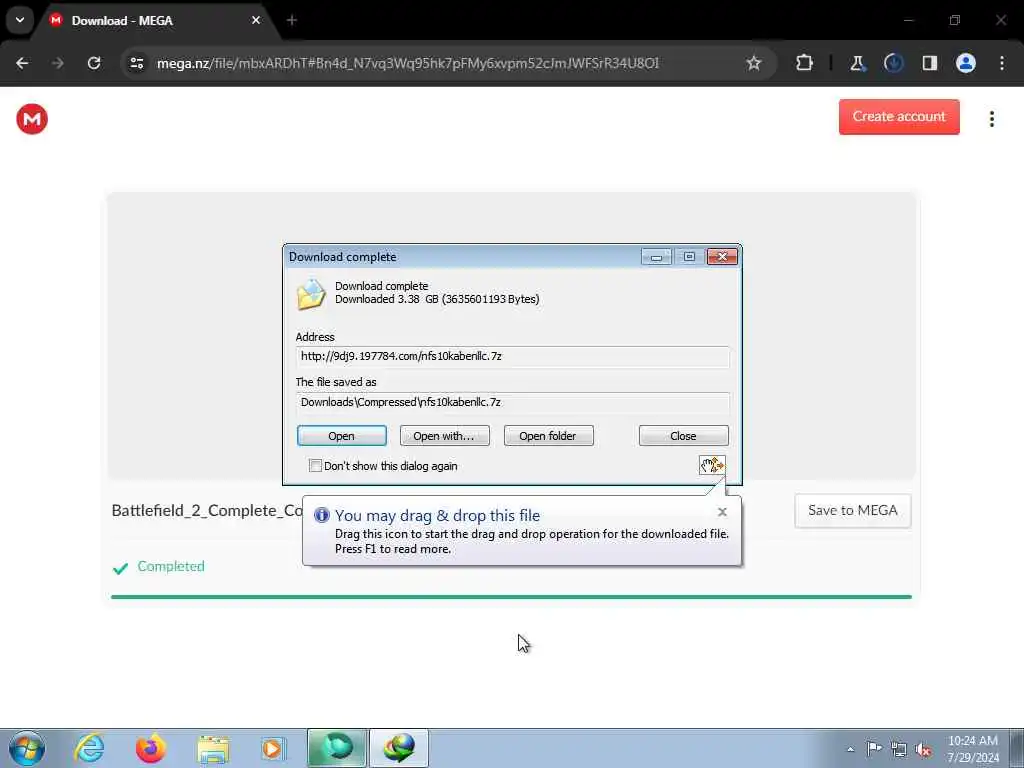Open the browser extensions puzzle icon
Image resolution: width=1024 pixels, height=768 pixels.
[805, 63]
